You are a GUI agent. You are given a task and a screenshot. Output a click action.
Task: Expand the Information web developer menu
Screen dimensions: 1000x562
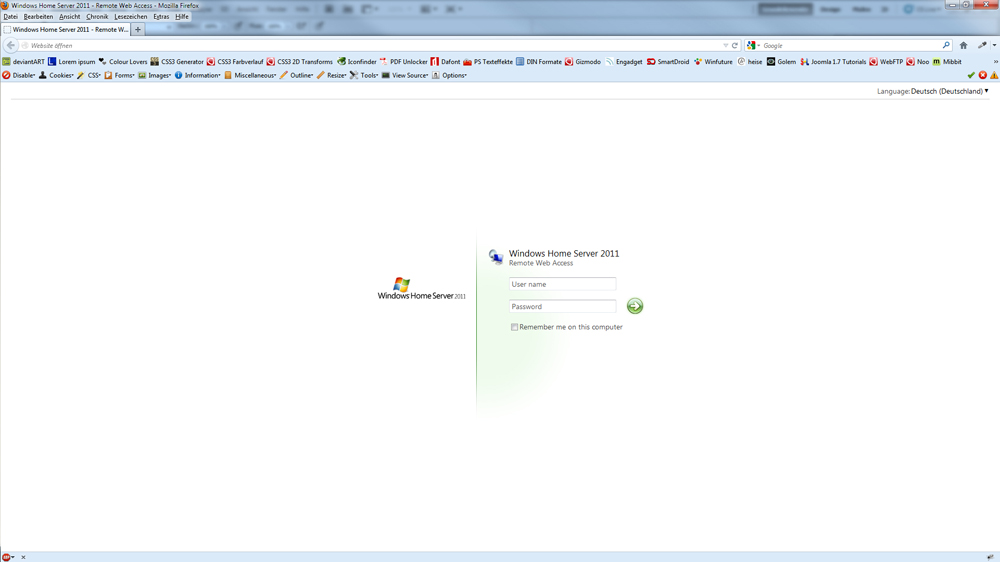(x=198, y=75)
